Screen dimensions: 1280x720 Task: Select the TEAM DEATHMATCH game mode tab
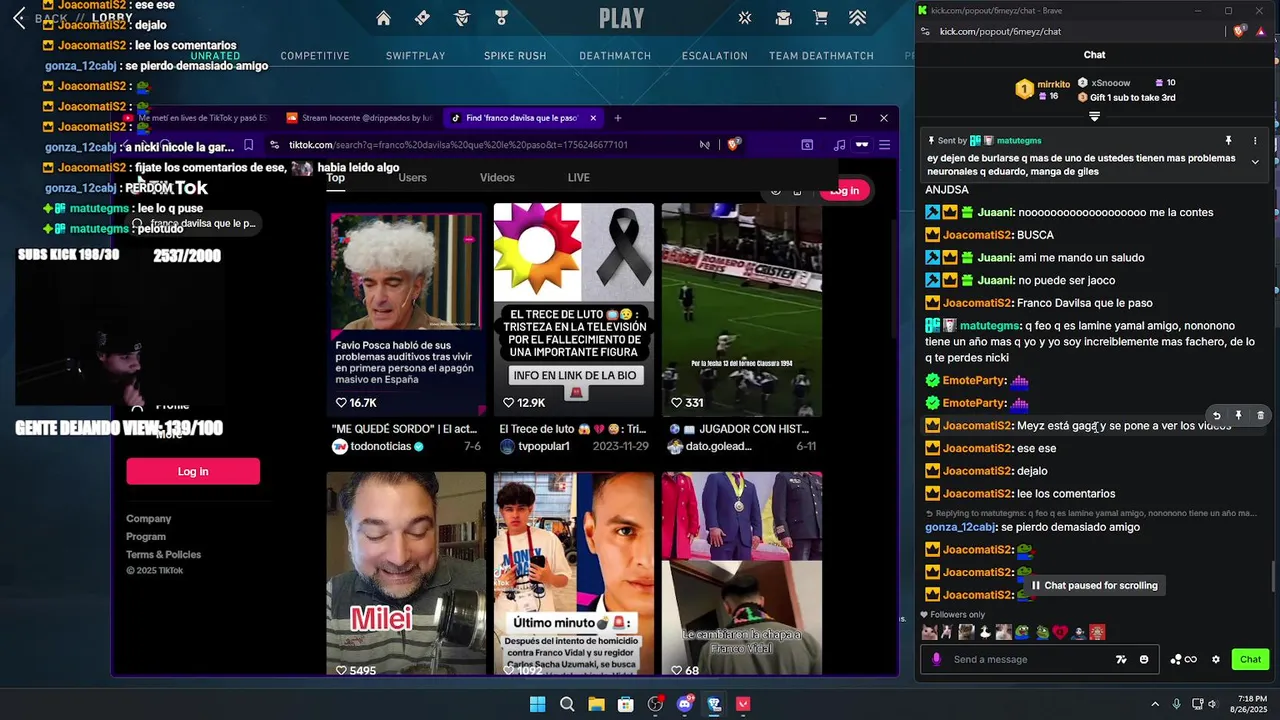tap(821, 56)
